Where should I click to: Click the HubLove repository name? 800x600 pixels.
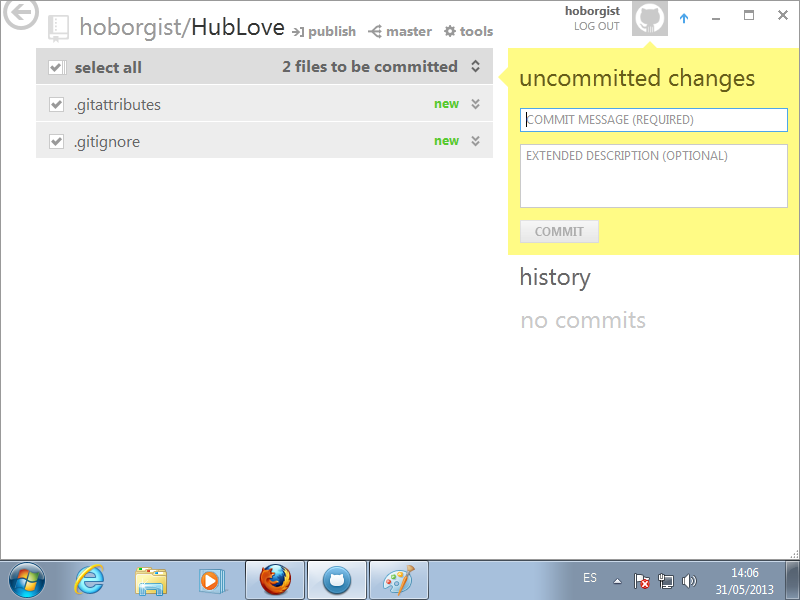click(238, 27)
